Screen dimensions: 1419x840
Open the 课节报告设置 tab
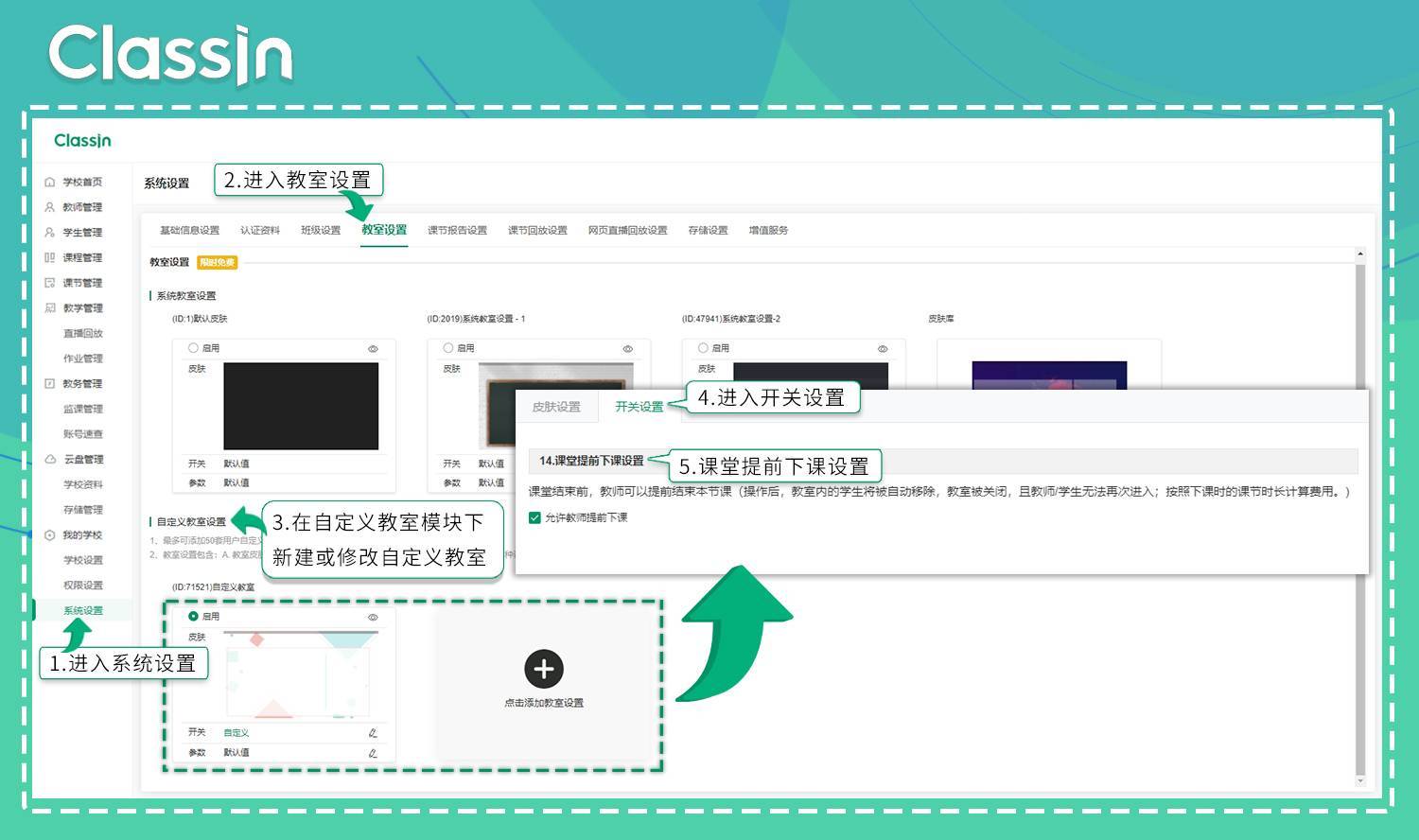pos(457,230)
